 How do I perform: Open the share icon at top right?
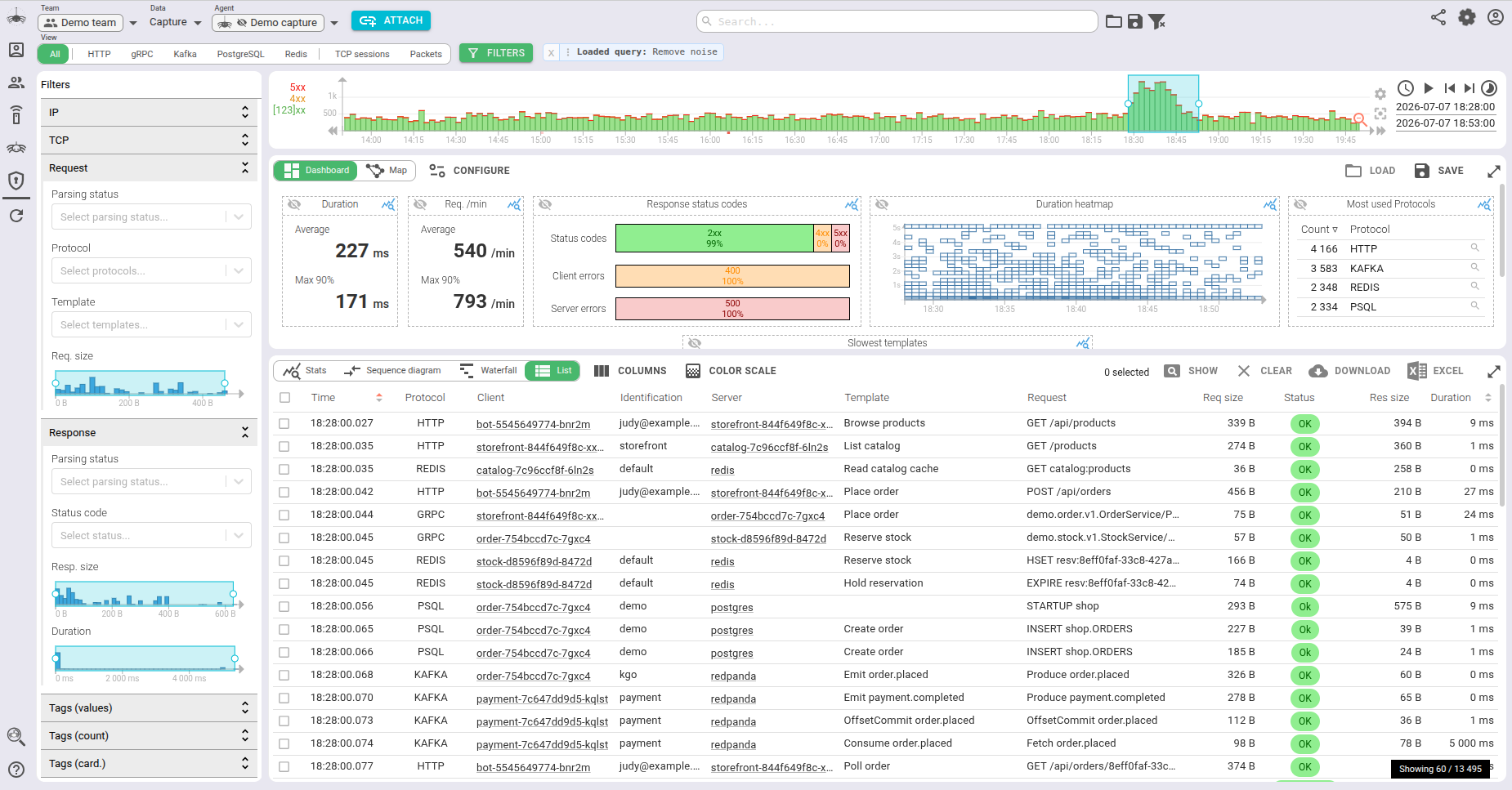pyautogui.click(x=1438, y=17)
